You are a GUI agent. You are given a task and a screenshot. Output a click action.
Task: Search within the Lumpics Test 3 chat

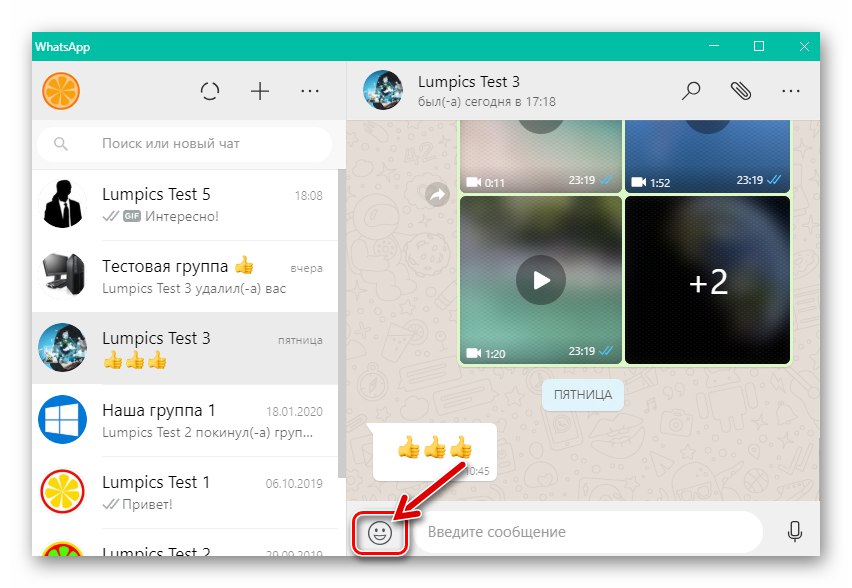coord(691,90)
